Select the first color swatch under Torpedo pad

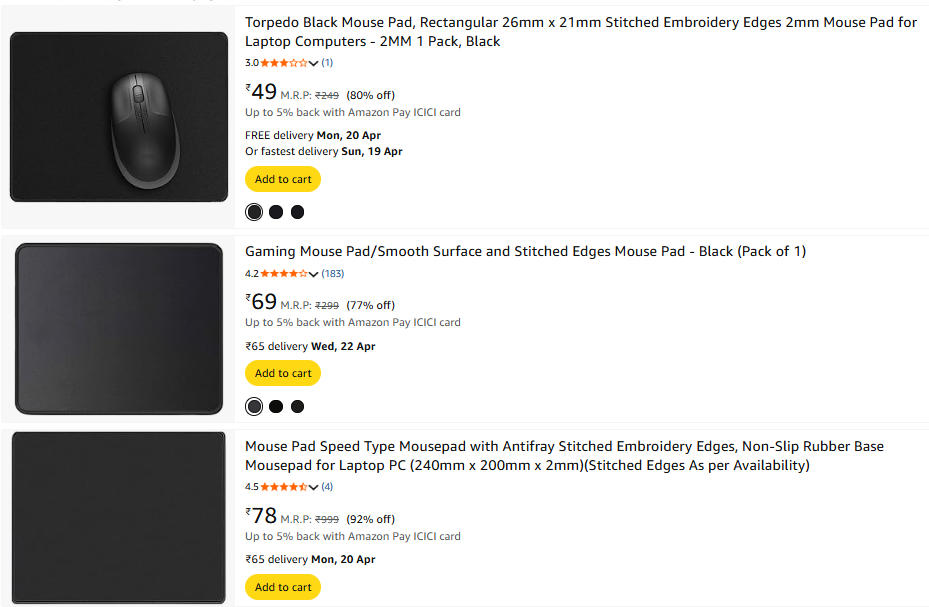click(x=254, y=212)
